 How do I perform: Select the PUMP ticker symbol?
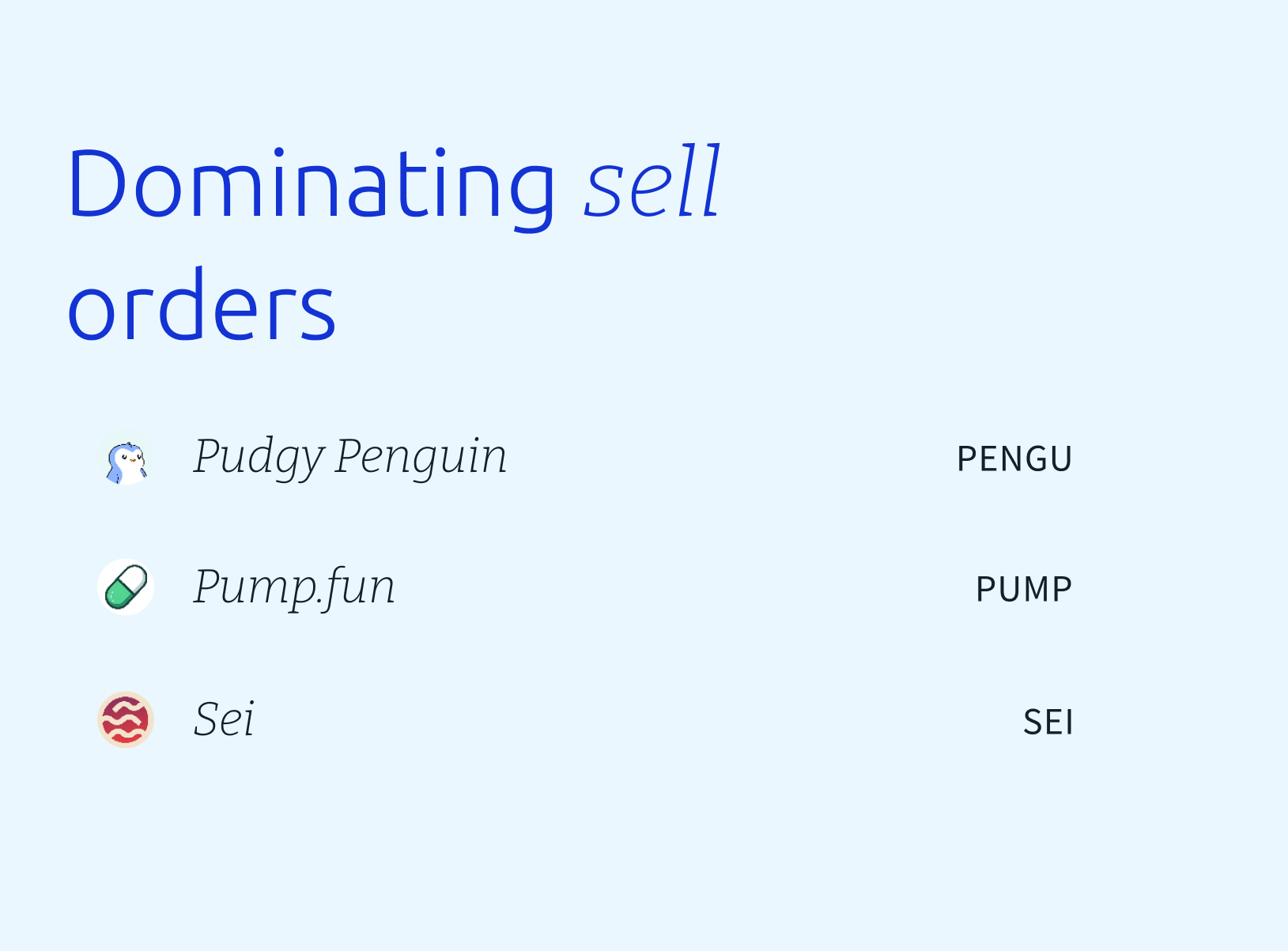pyautogui.click(x=1024, y=590)
